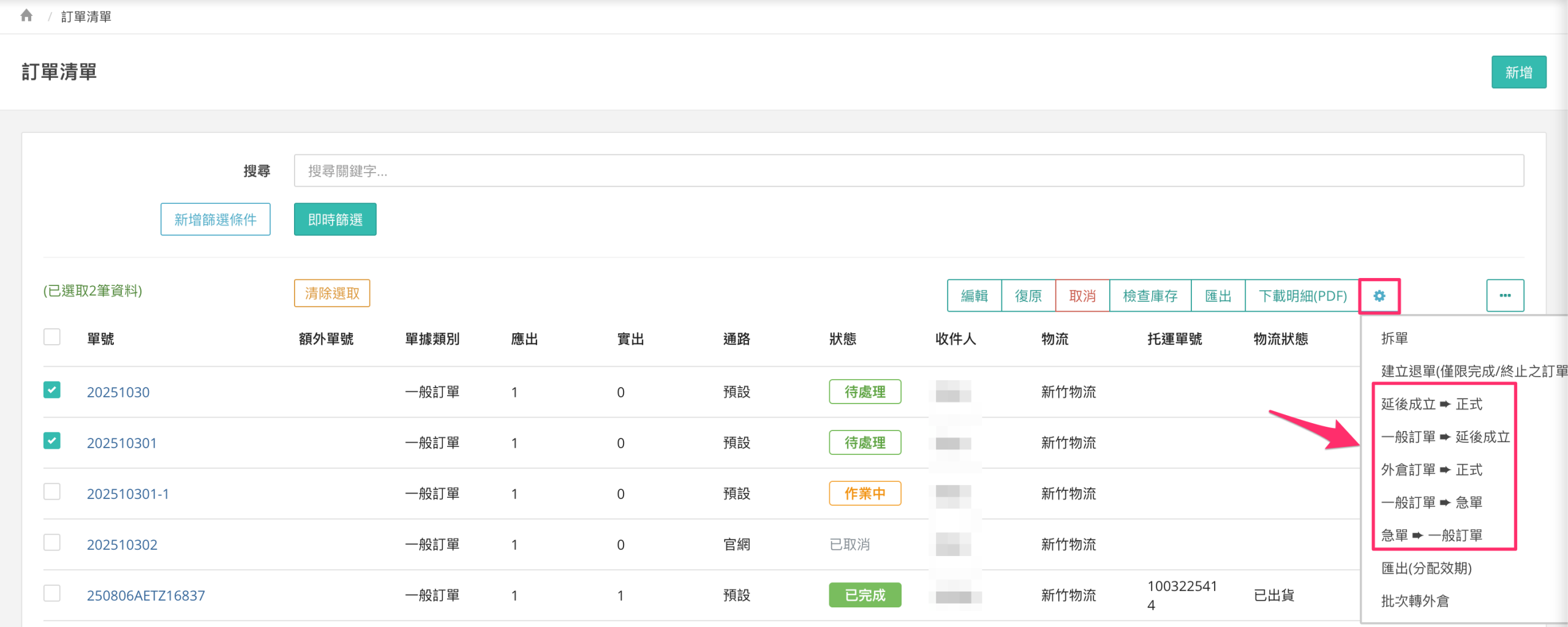Uncheck order 202510301 checkbox
Viewport: 1568px width, 627px height.
(52, 441)
